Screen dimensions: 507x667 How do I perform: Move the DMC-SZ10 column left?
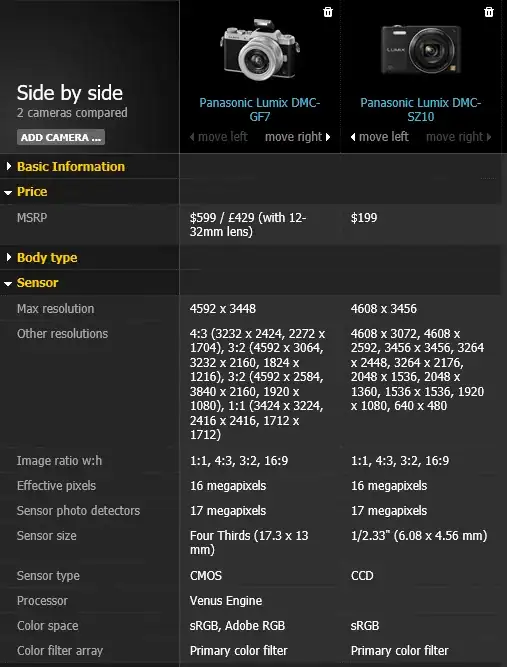(379, 137)
